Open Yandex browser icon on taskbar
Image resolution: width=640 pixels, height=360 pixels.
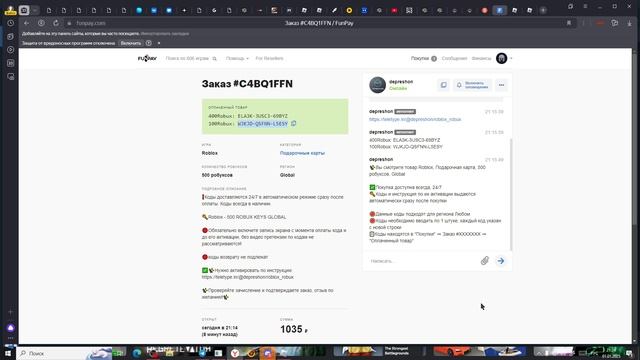pyautogui.click(x=235, y=353)
